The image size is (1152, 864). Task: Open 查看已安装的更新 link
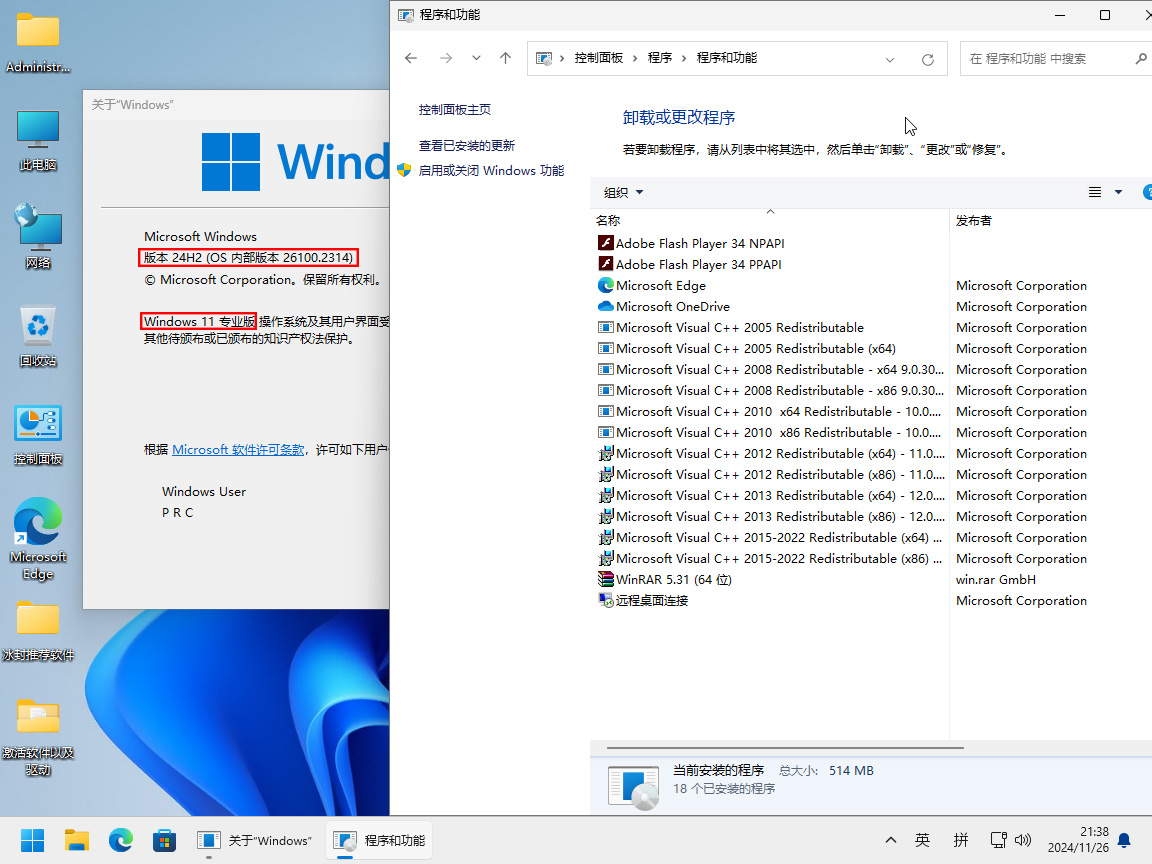tap(467, 145)
